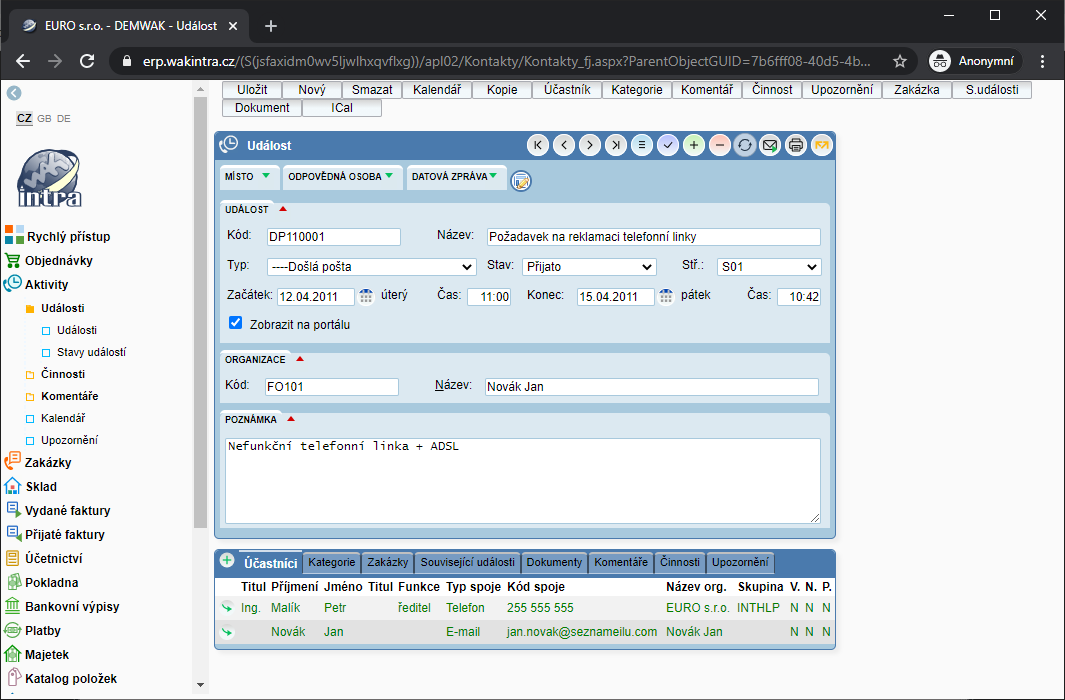1065x700 pixels.
Task: Open the Typ dropdown showing Došlá pošta
Action: point(371,267)
